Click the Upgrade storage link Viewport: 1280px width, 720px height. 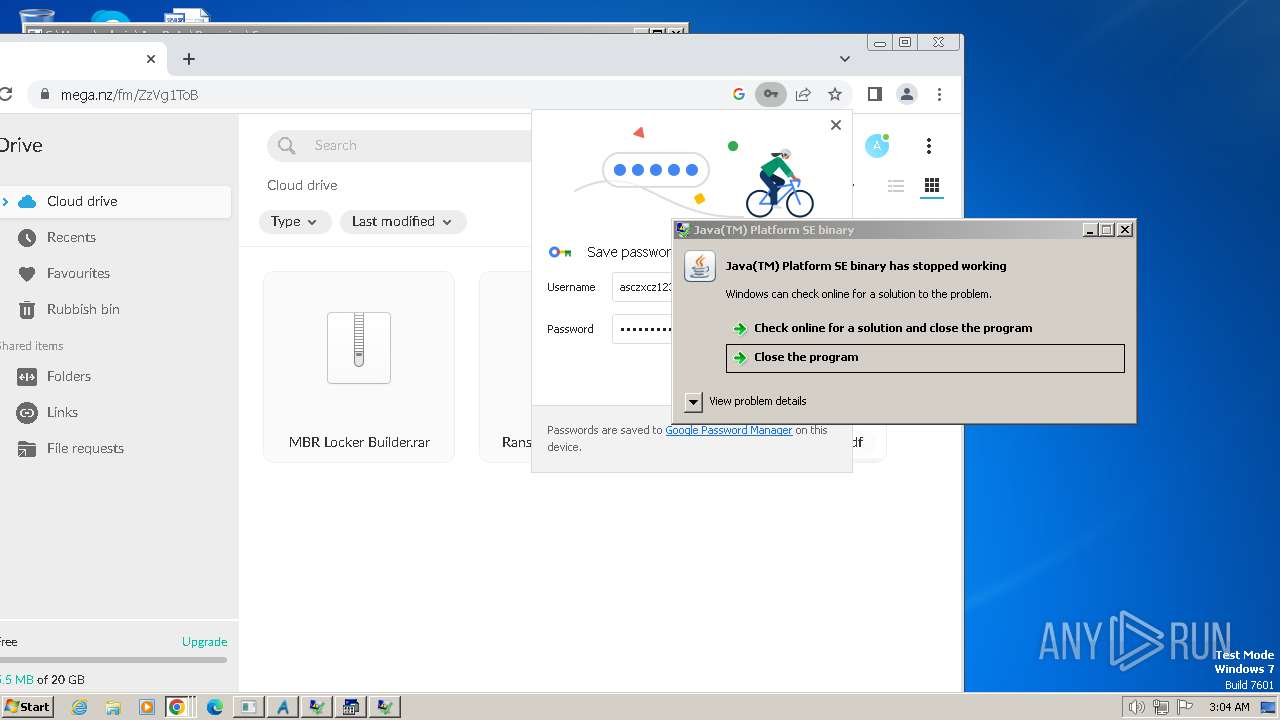204,642
